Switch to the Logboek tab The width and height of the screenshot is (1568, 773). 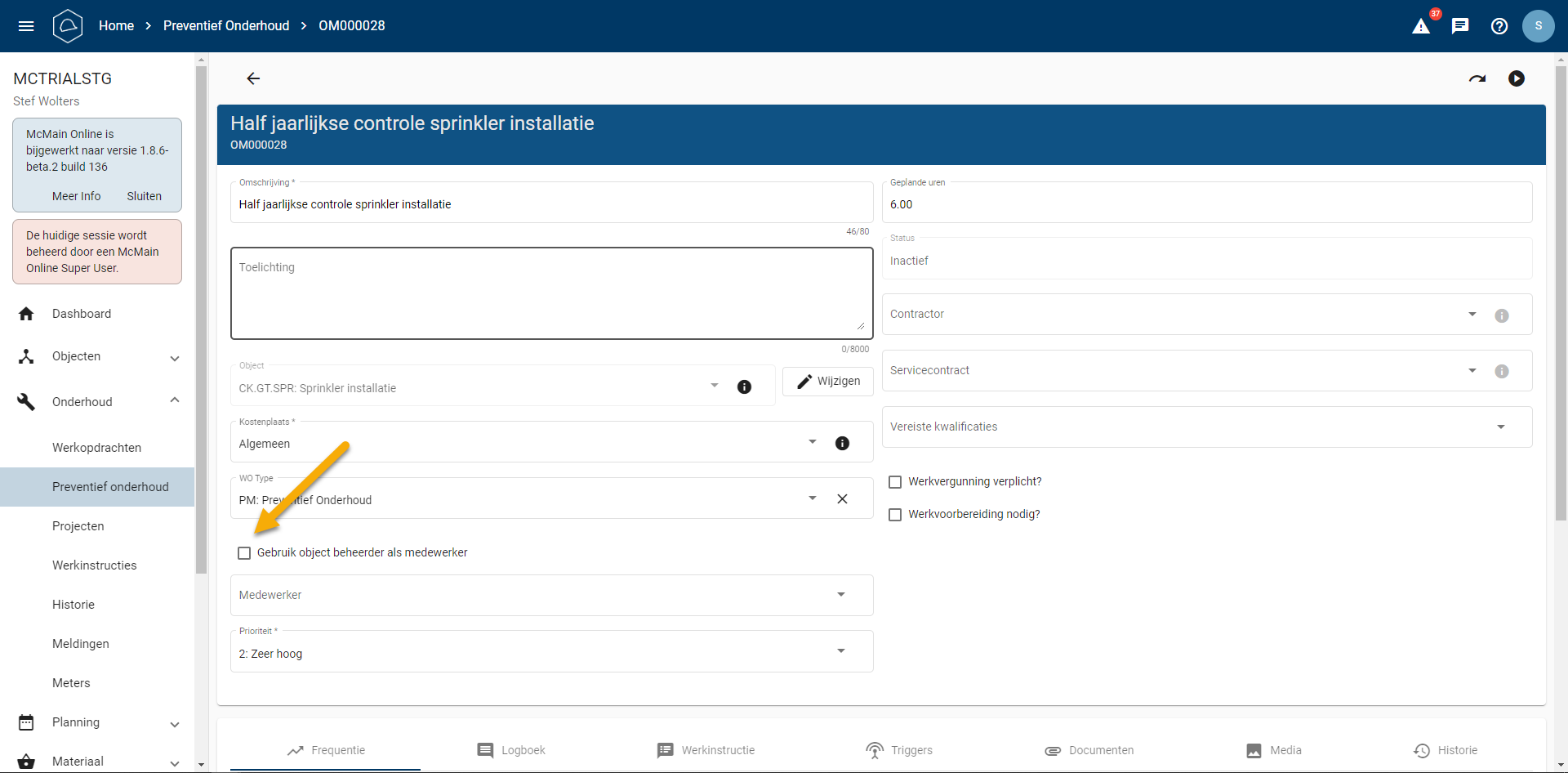click(511, 750)
